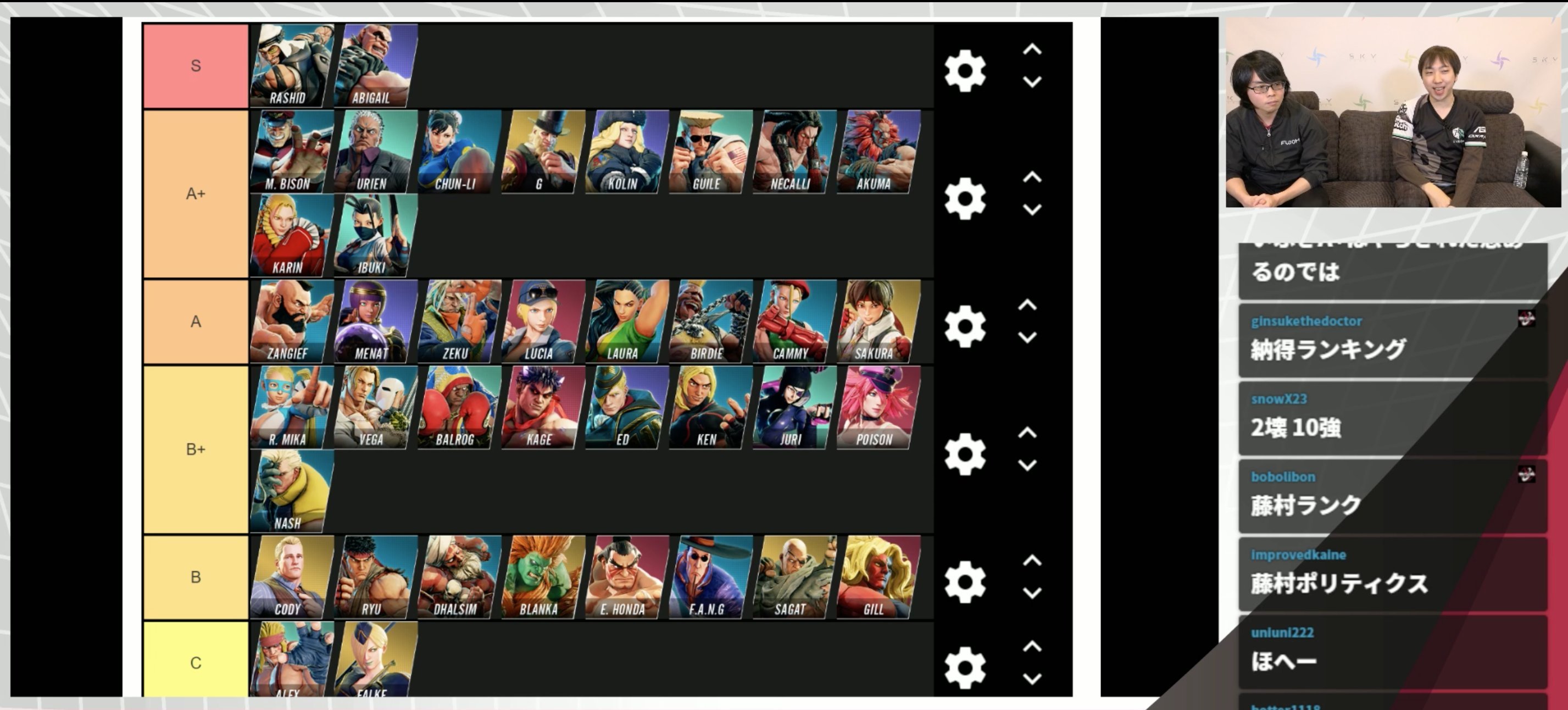This screenshot has width=1568, height=710.
Task: Select the Nash character tile
Action: pyautogui.click(x=292, y=491)
